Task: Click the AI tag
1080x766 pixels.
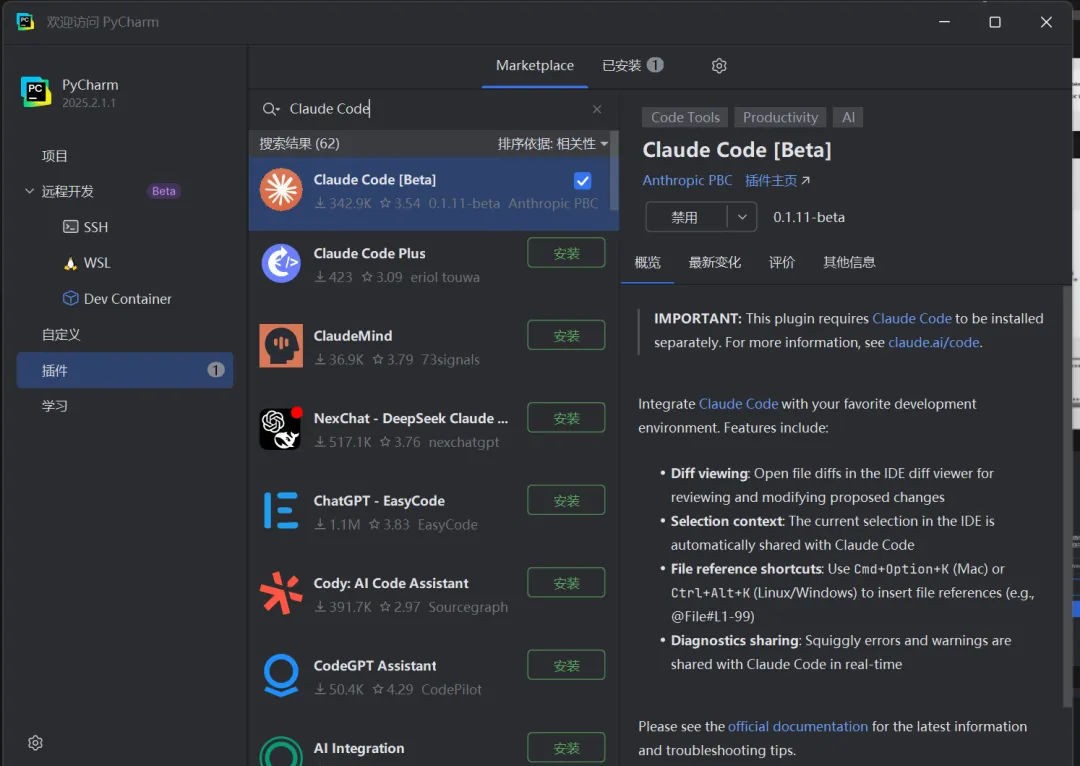Action: click(848, 117)
